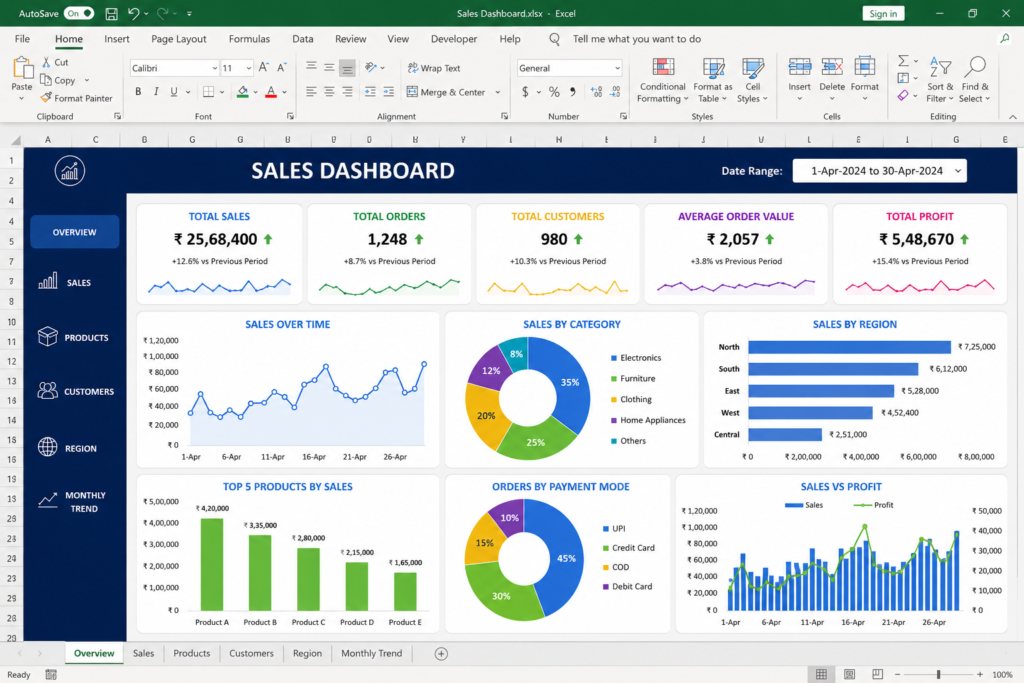The height and width of the screenshot is (683, 1024).
Task: Open the Calibri font name dropdown
Action: [x=214, y=68]
